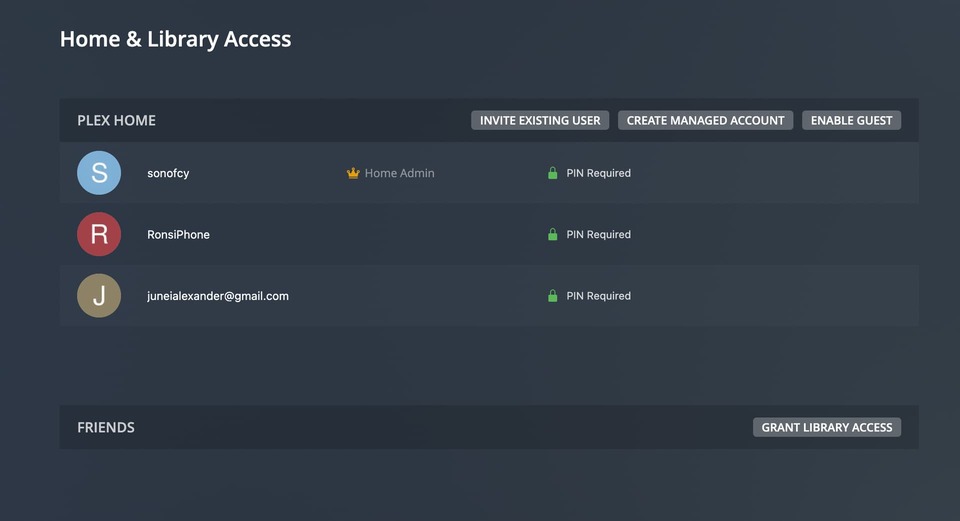This screenshot has width=960, height=521.
Task: Click juneialexander's green lock icon
Action: pos(552,296)
